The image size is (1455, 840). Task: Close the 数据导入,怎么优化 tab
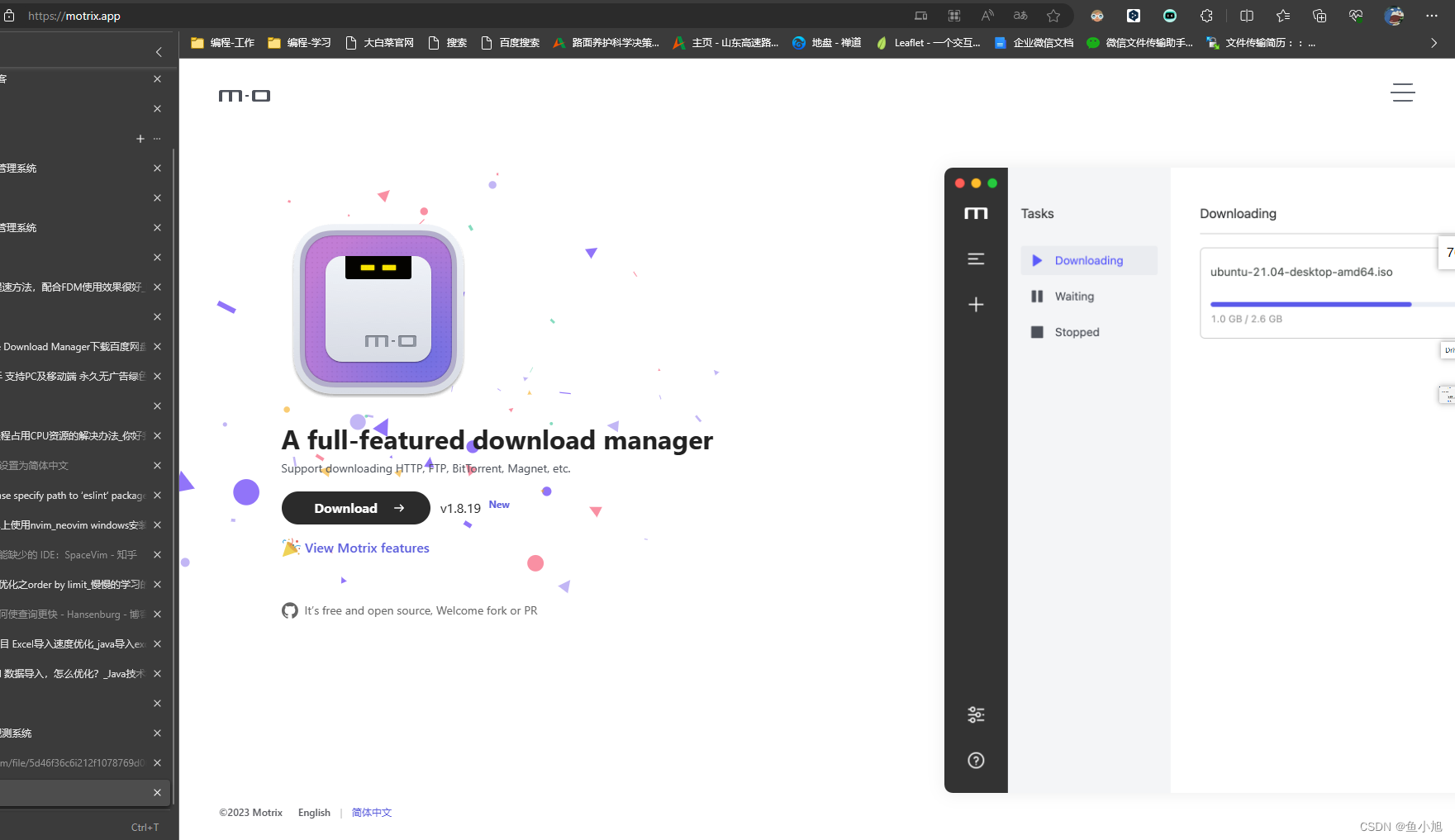point(157,674)
